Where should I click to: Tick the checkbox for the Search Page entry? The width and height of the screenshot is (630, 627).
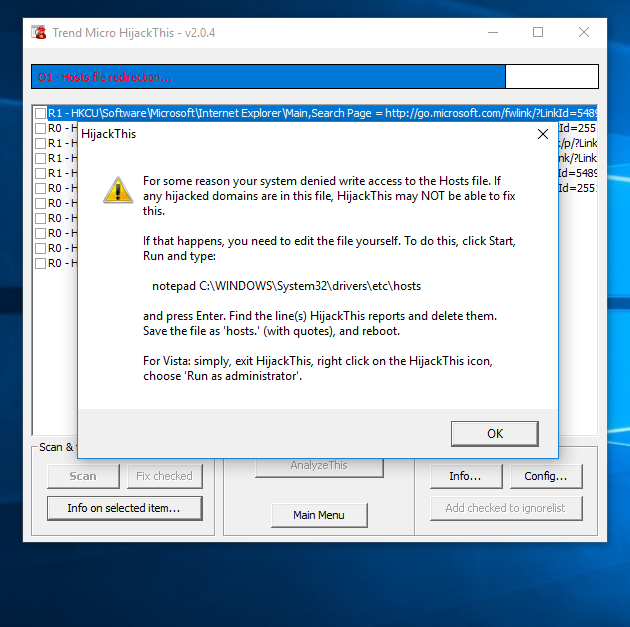(40, 113)
